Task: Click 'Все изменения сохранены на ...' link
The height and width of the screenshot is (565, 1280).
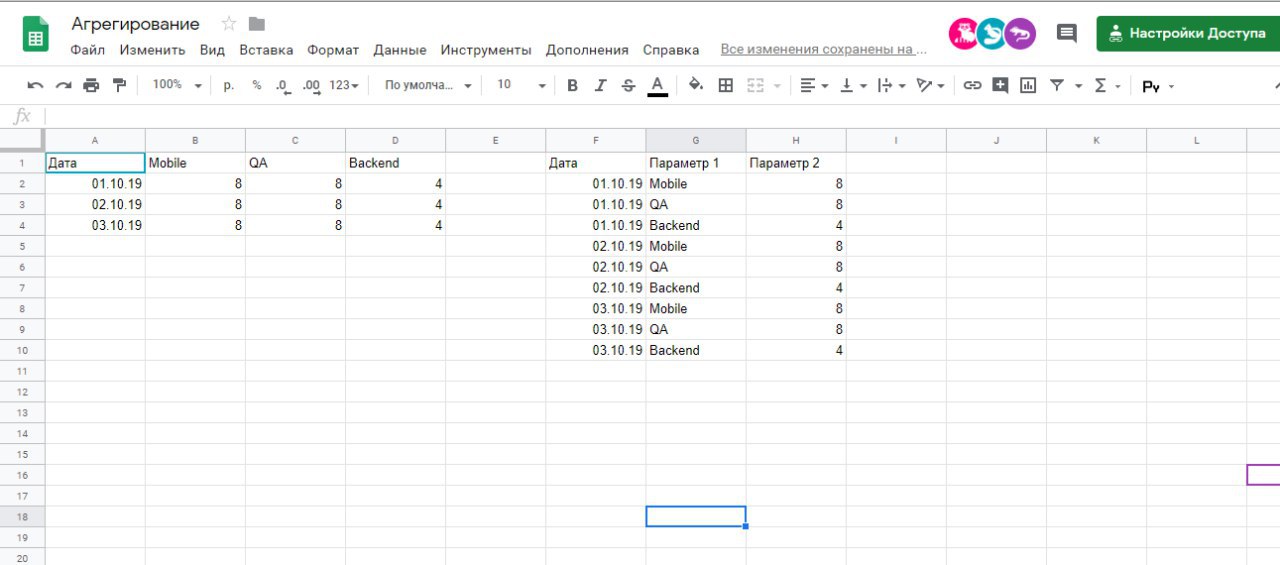Action: [824, 50]
